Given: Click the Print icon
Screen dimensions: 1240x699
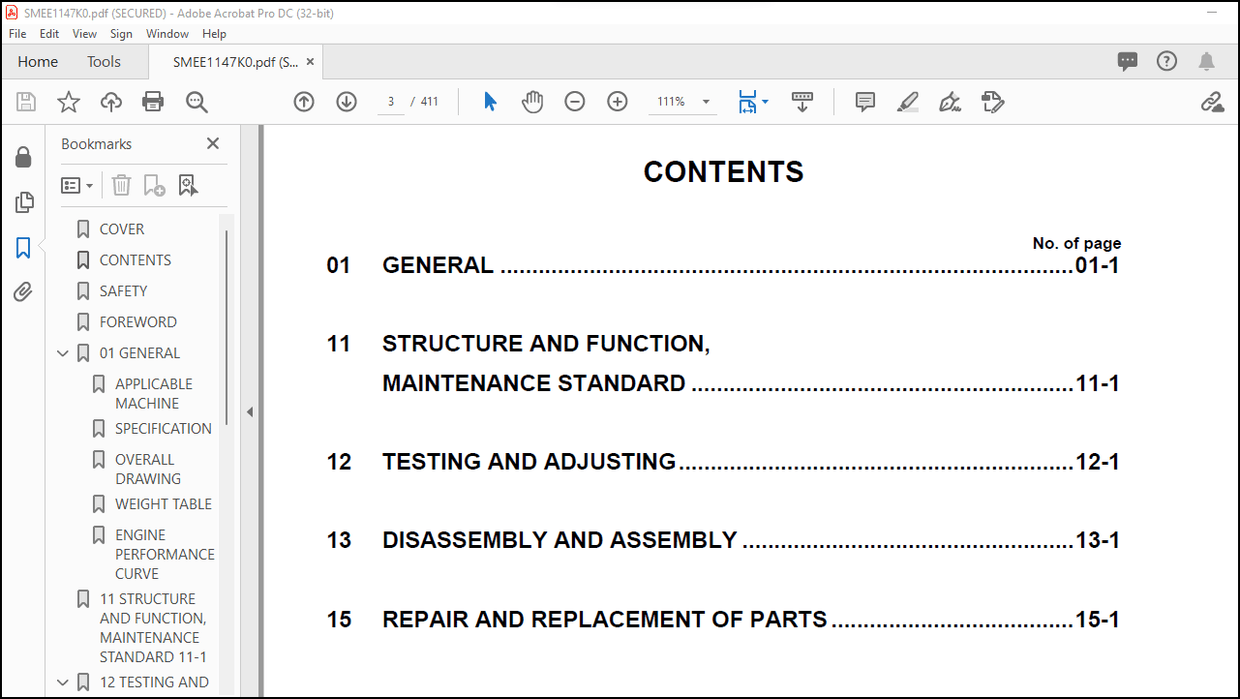Looking at the screenshot, I should 153,101.
